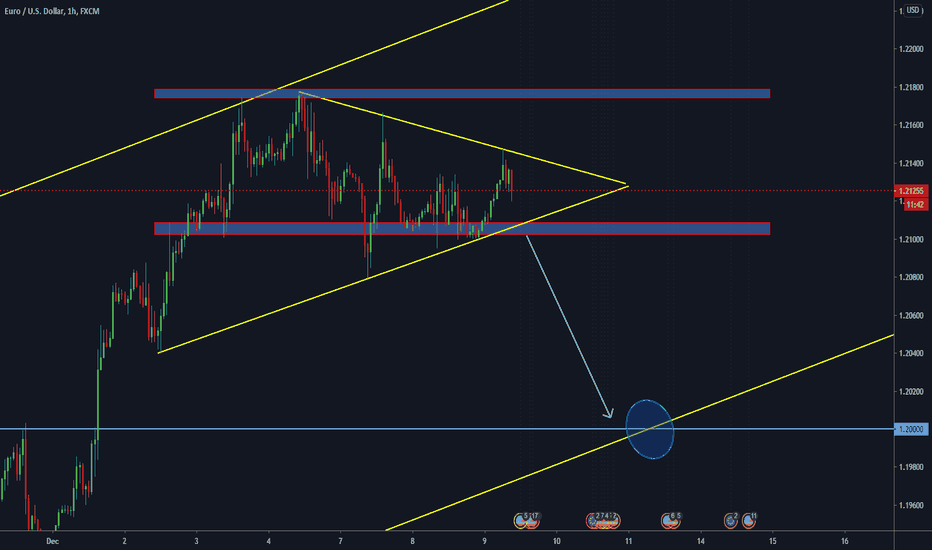The height and width of the screenshot is (550, 932).
Task: Click the 1.21600 price axis label
Action: point(911,125)
